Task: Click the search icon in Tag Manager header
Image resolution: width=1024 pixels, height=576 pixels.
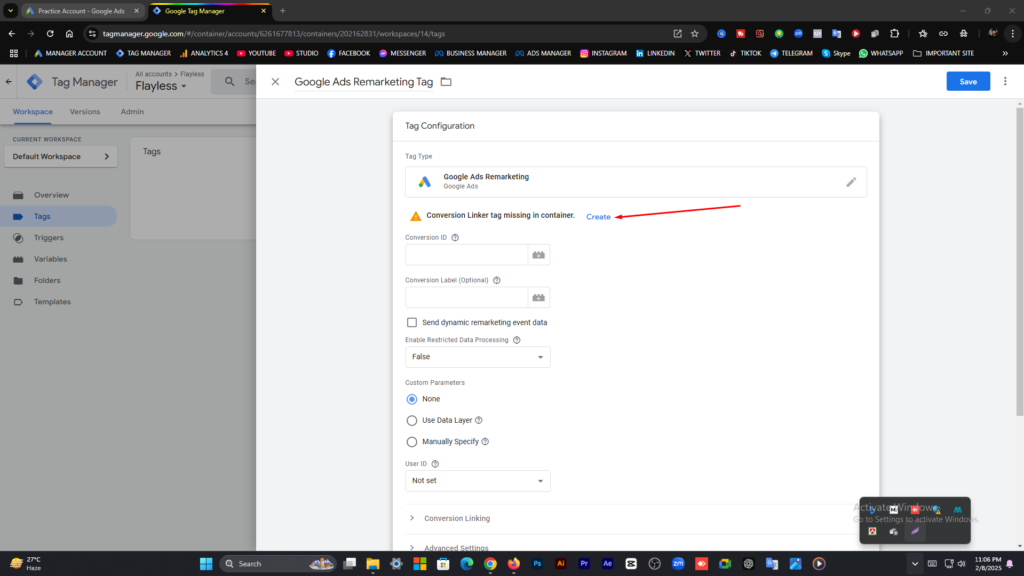Action: click(x=229, y=82)
